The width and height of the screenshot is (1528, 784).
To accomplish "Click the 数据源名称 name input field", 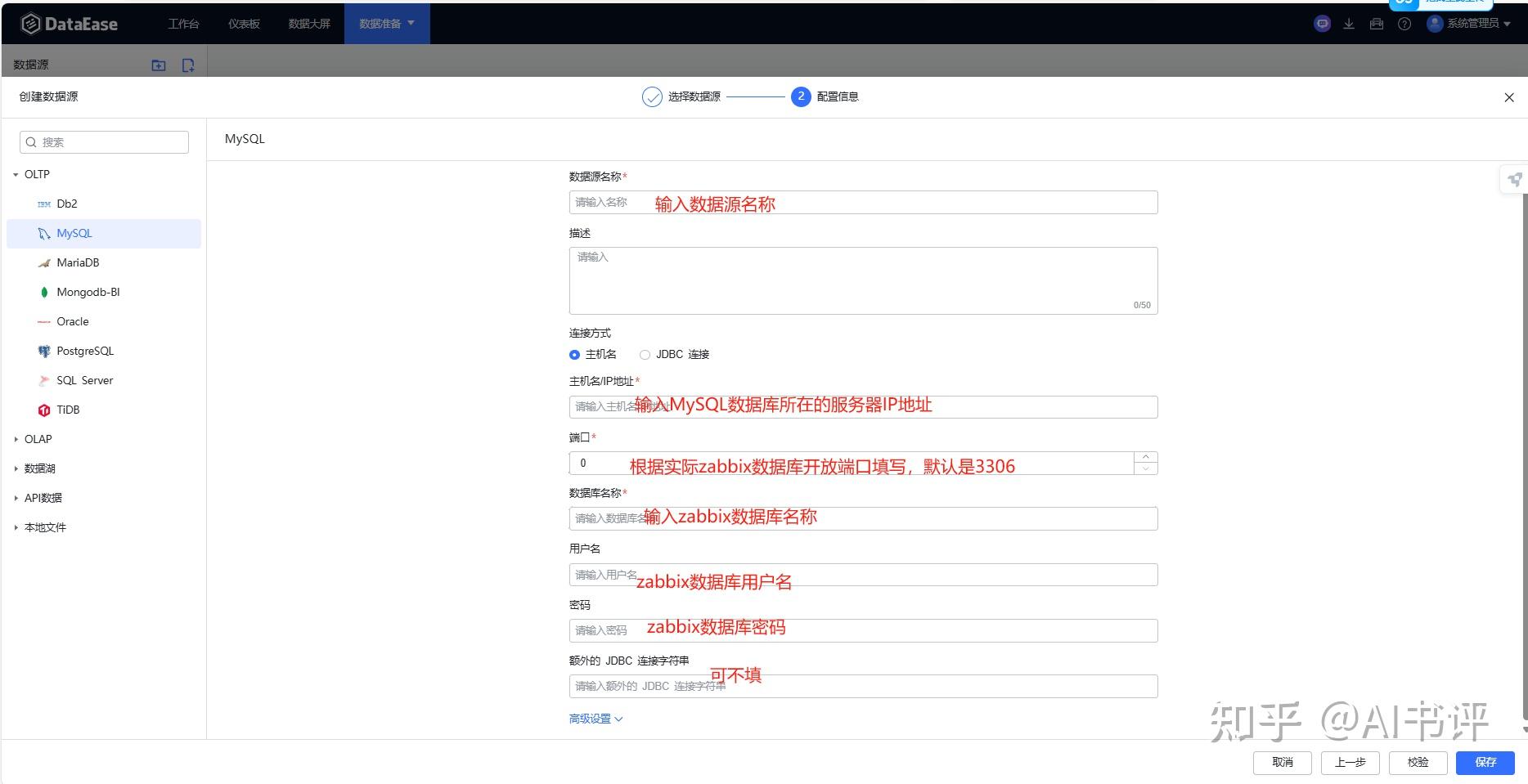I will [863, 202].
